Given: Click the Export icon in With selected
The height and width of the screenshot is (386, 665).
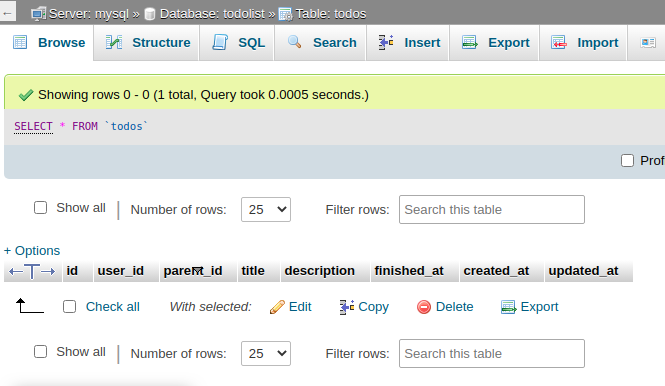Looking at the screenshot, I should pos(508,307).
